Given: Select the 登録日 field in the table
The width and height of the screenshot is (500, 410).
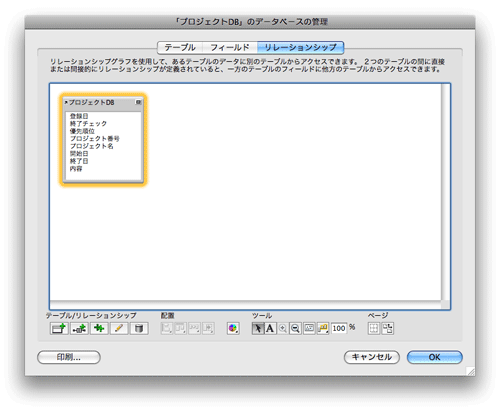Looking at the screenshot, I should [79, 116].
